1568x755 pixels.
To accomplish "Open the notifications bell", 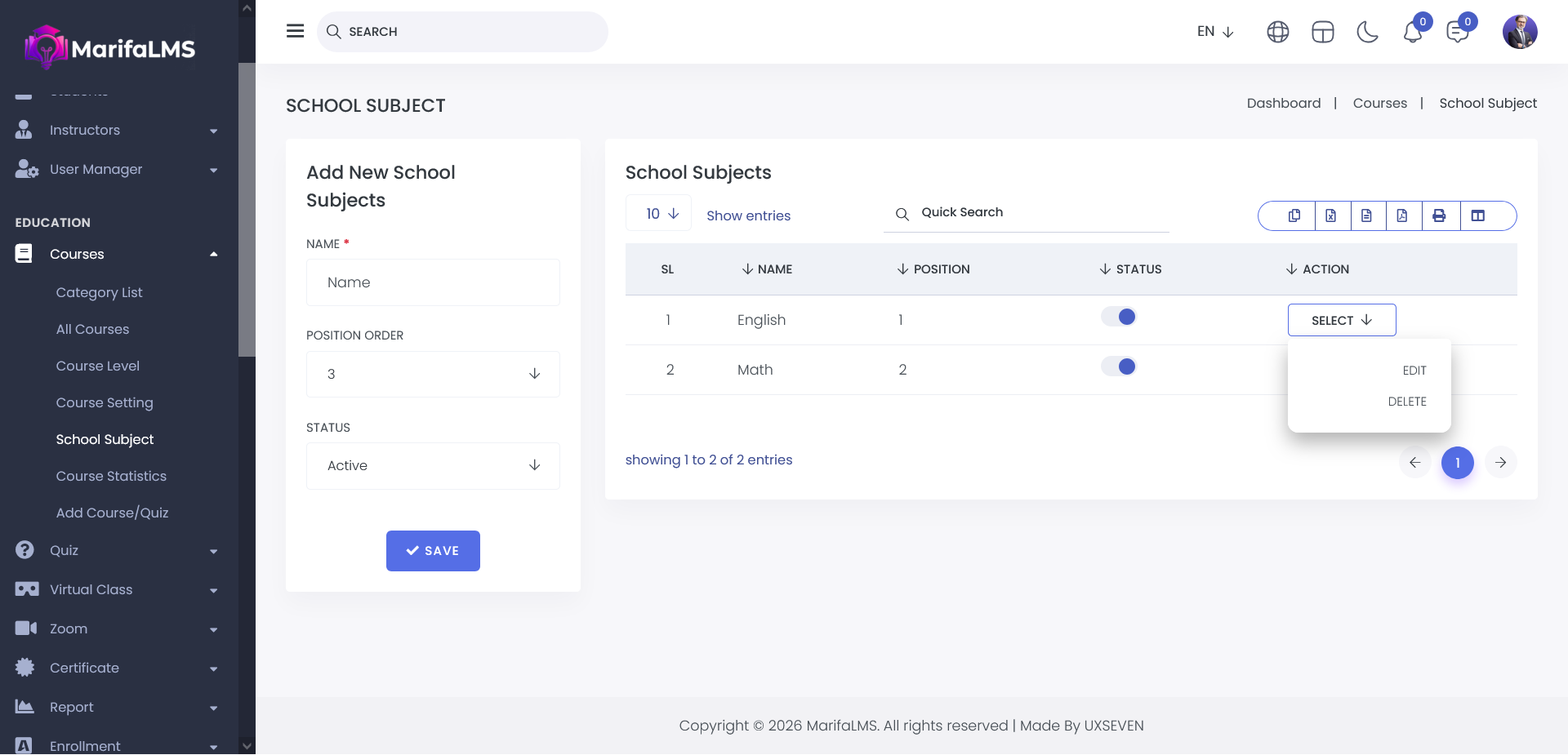I will coord(1413,33).
